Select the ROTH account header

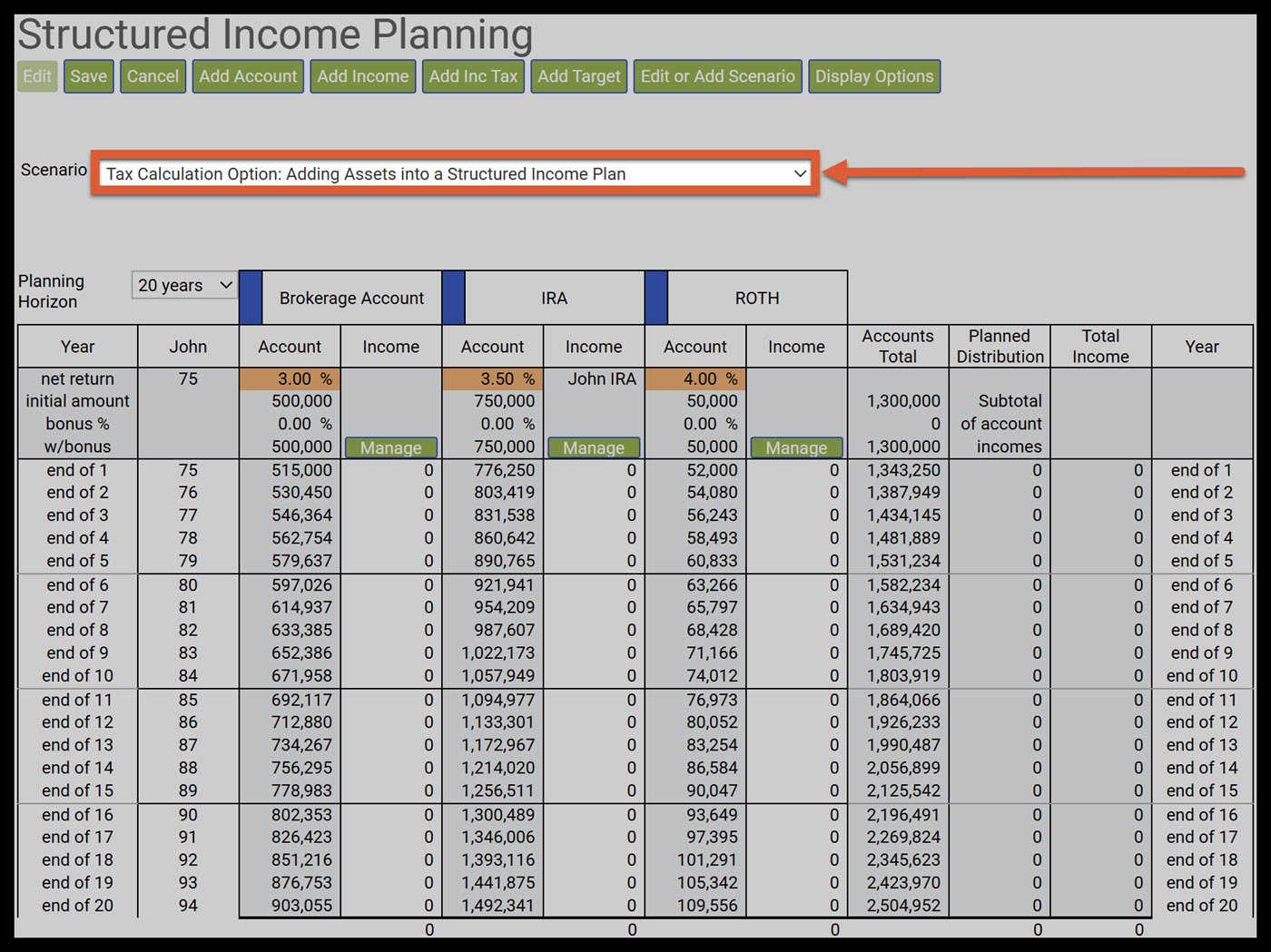[757, 298]
